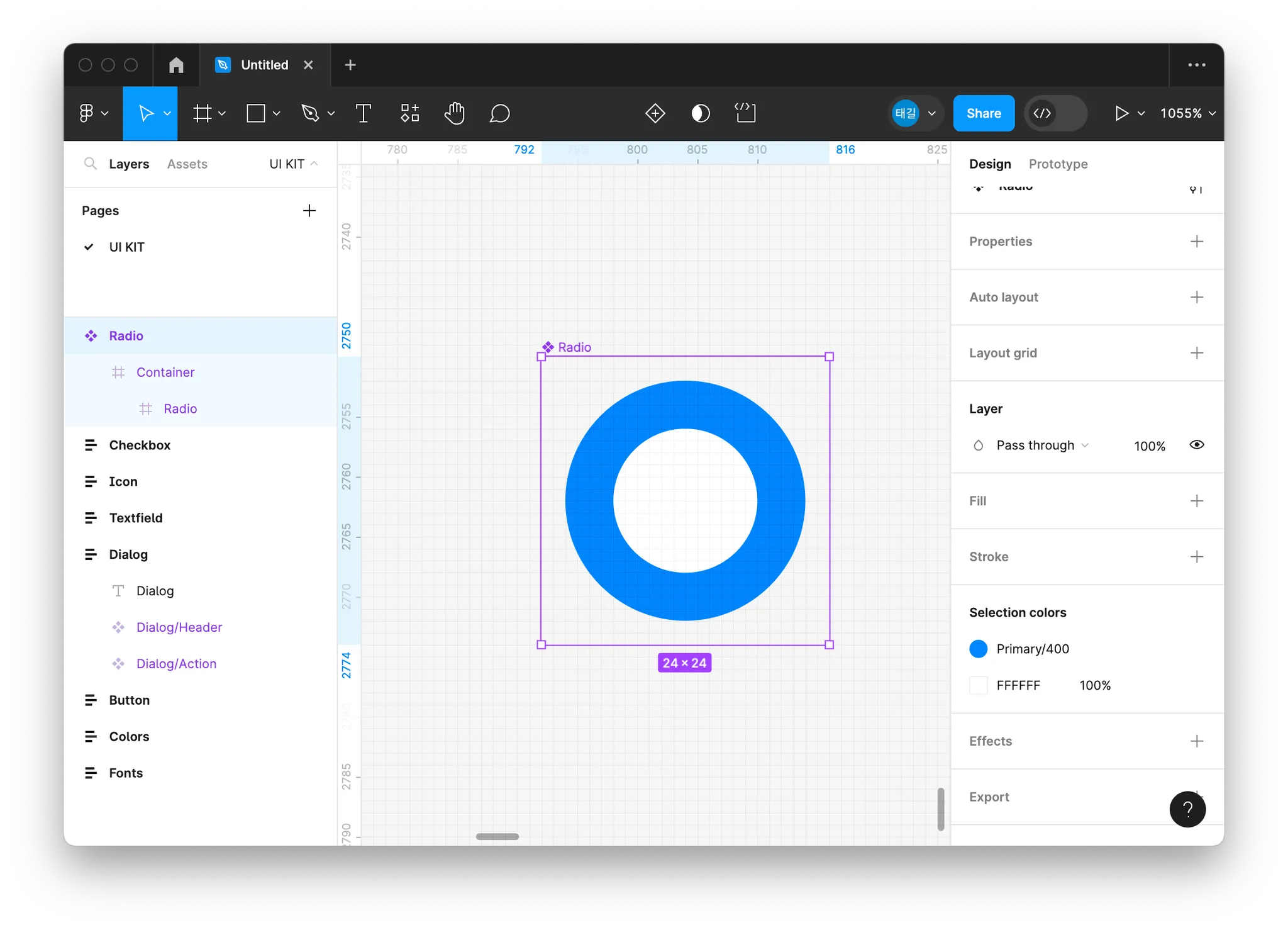This screenshot has height=930, width=1288.
Task: Switch to the Layers tab
Action: point(129,164)
